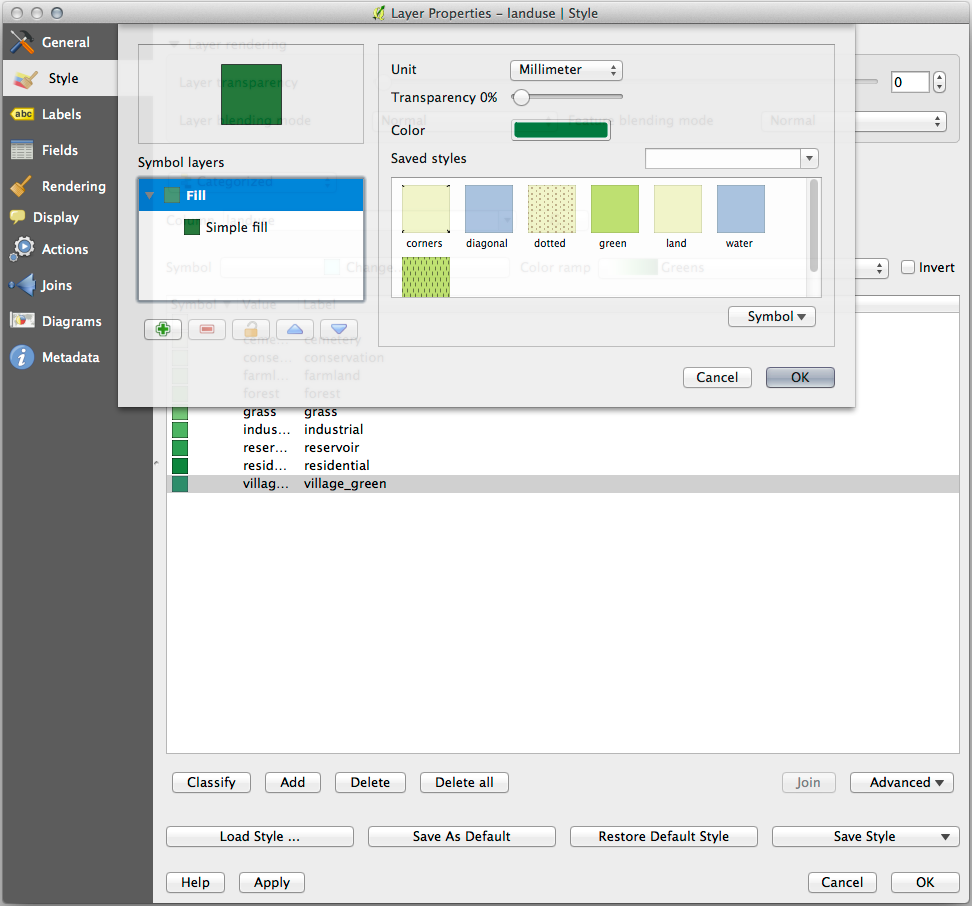Click the Classify button

pyautogui.click(x=211, y=782)
